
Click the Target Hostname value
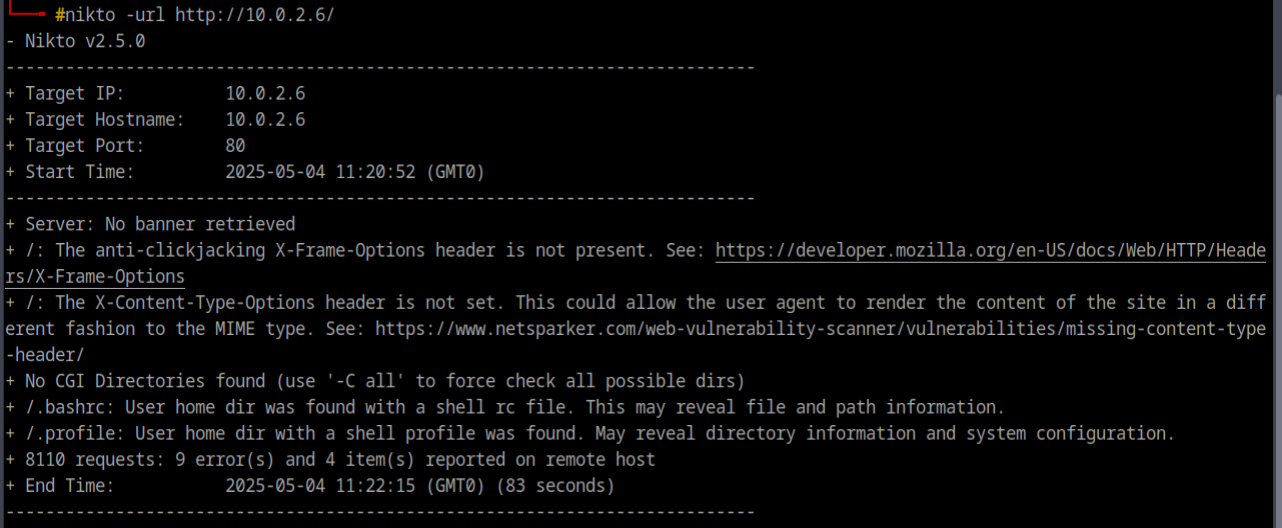point(265,119)
